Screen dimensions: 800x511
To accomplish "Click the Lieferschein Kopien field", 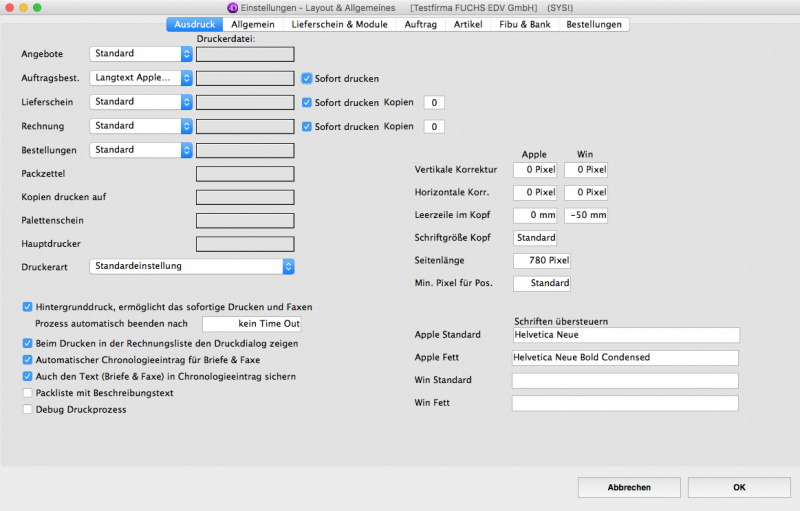I will coord(434,102).
